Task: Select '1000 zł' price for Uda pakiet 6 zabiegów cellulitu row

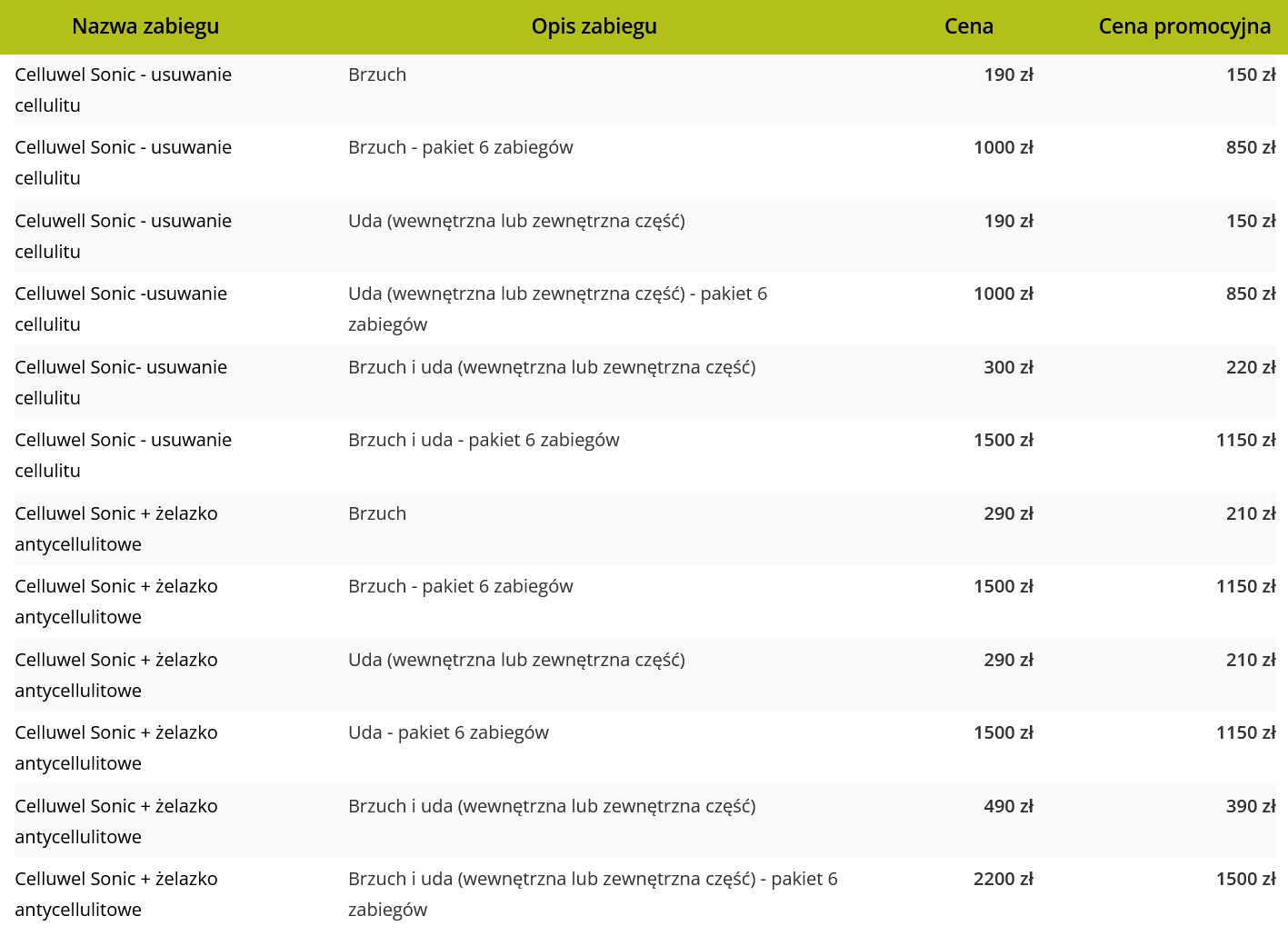Action: click(1003, 294)
